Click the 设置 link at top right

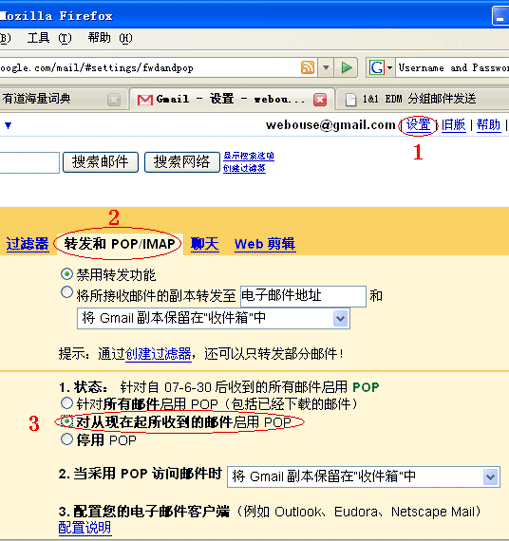coord(418,125)
